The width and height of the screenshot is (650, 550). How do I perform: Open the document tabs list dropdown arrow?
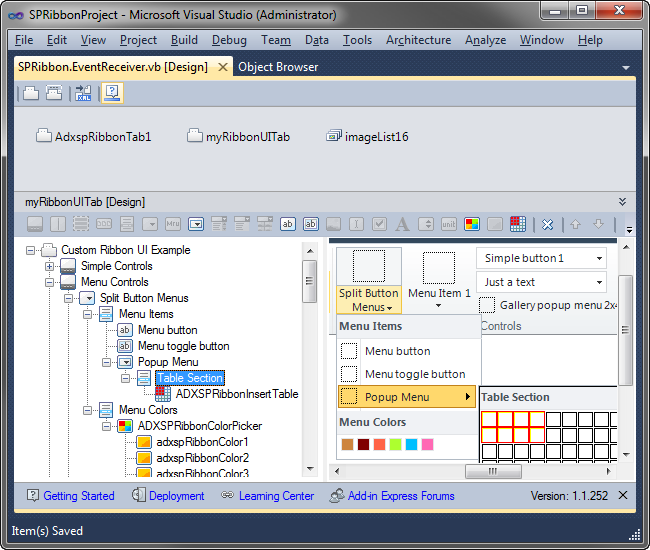tap(626, 68)
